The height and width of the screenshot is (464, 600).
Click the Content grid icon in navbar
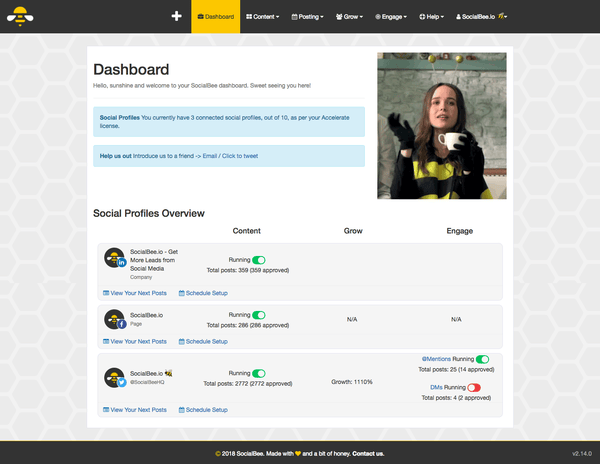click(249, 16)
